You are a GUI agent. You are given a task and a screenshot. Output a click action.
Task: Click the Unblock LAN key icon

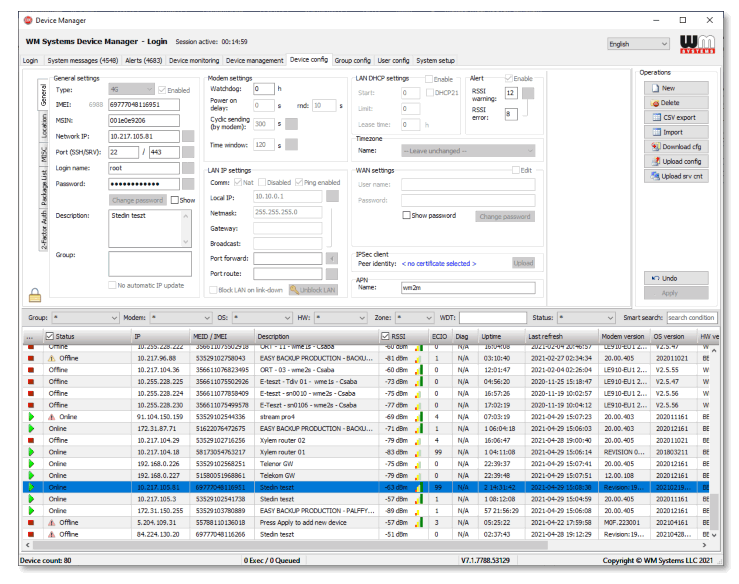click(294, 290)
